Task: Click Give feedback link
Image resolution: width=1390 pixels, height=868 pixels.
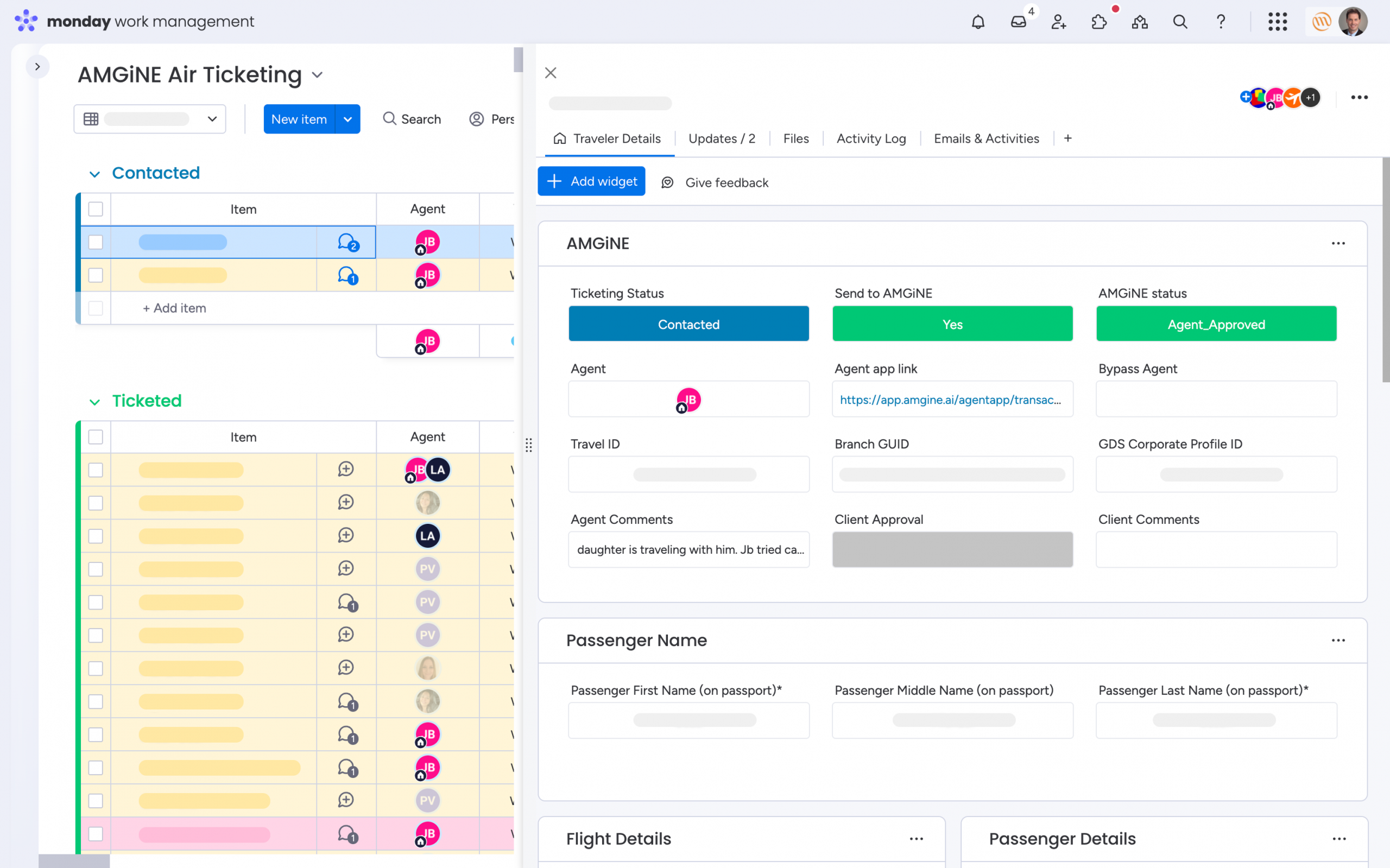Action: tap(726, 182)
